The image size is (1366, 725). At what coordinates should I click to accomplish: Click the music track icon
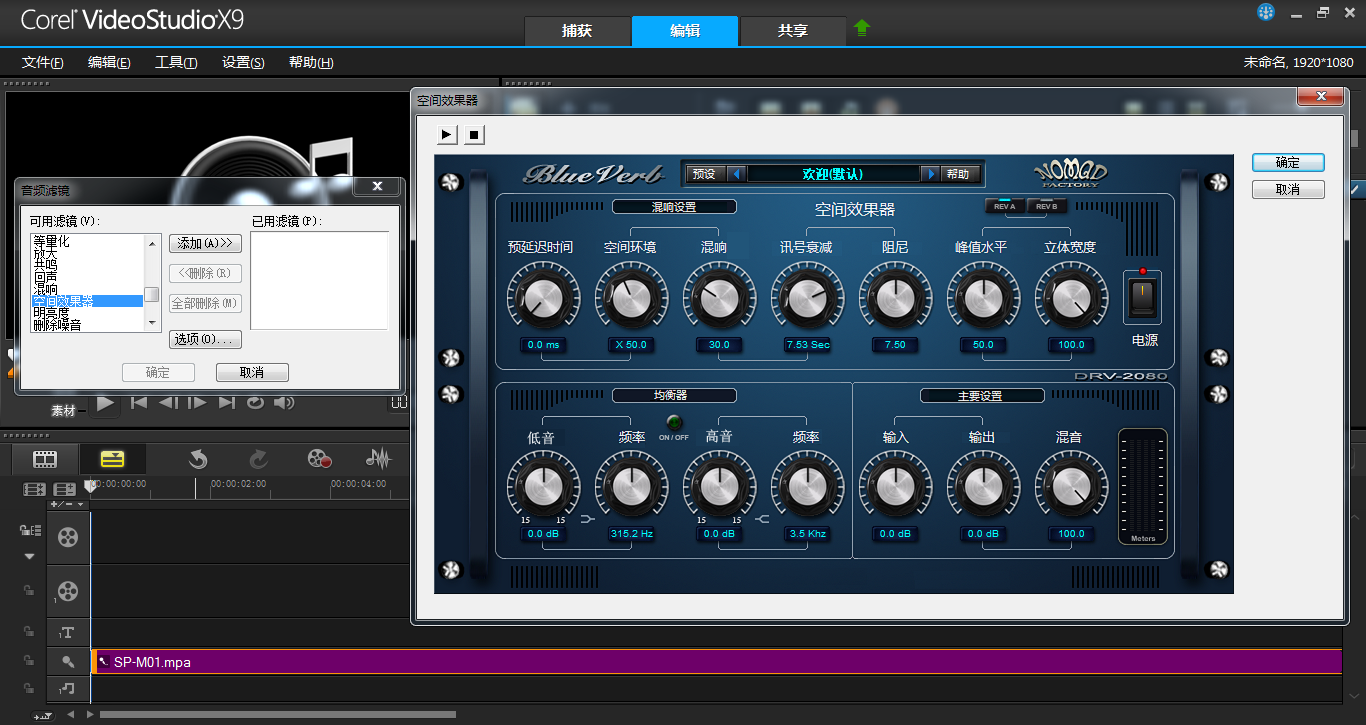tap(67, 688)
